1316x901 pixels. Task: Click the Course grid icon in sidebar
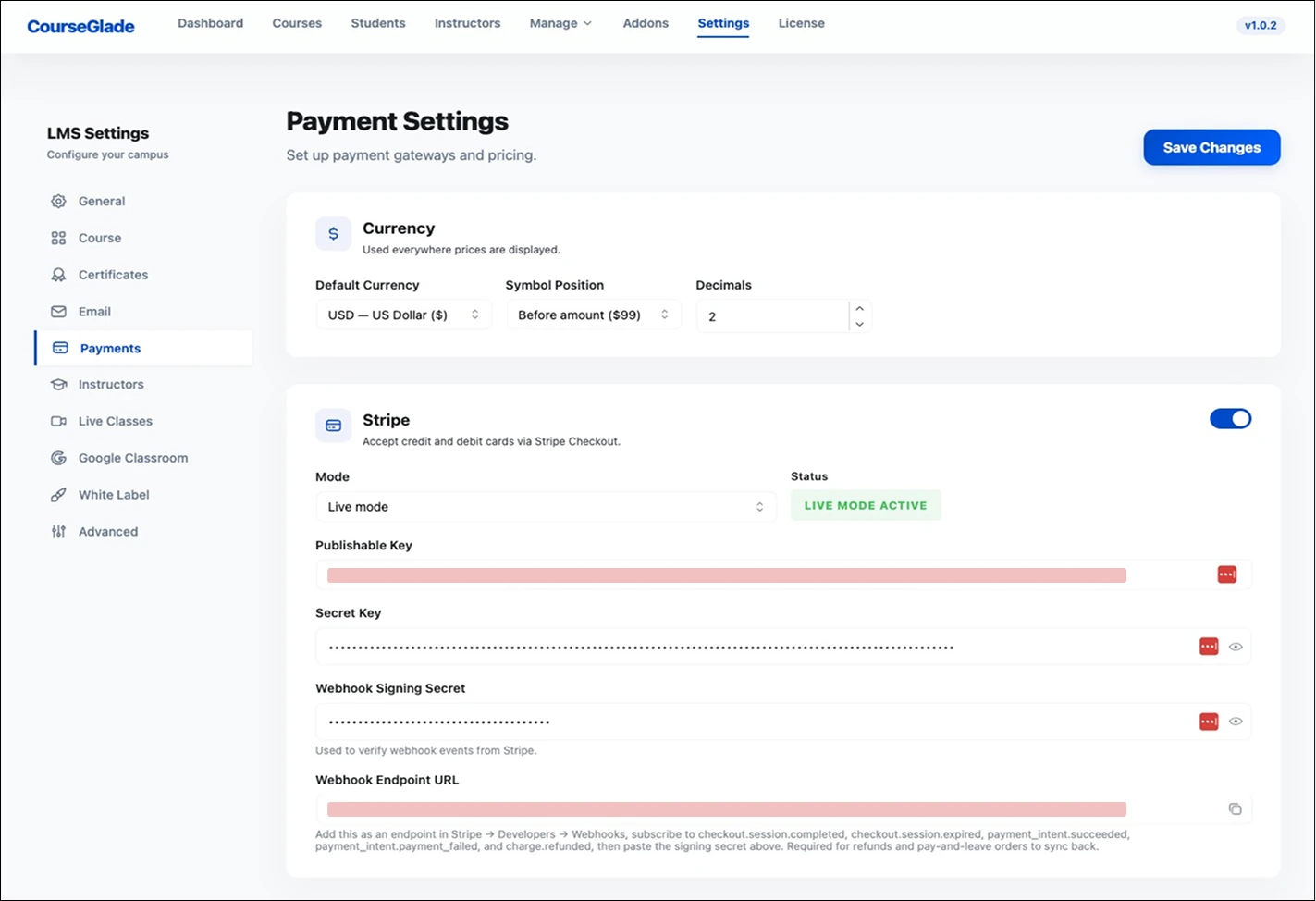click(x=58, y=238)
